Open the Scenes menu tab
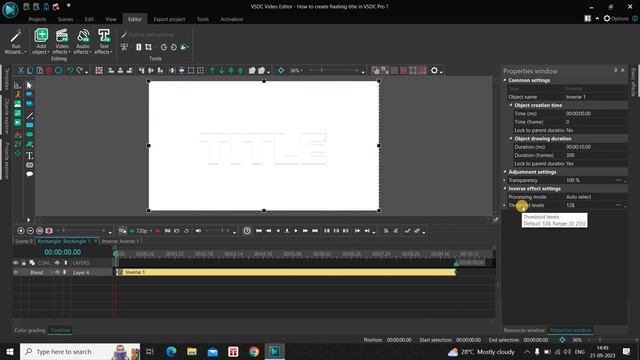 (x=65, y=19)
